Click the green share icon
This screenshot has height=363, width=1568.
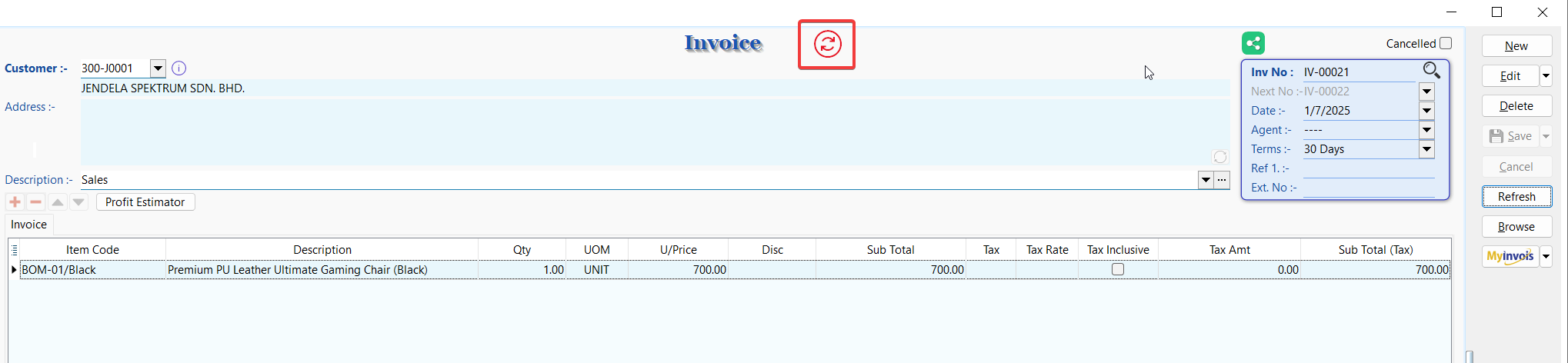(1253, 43)
